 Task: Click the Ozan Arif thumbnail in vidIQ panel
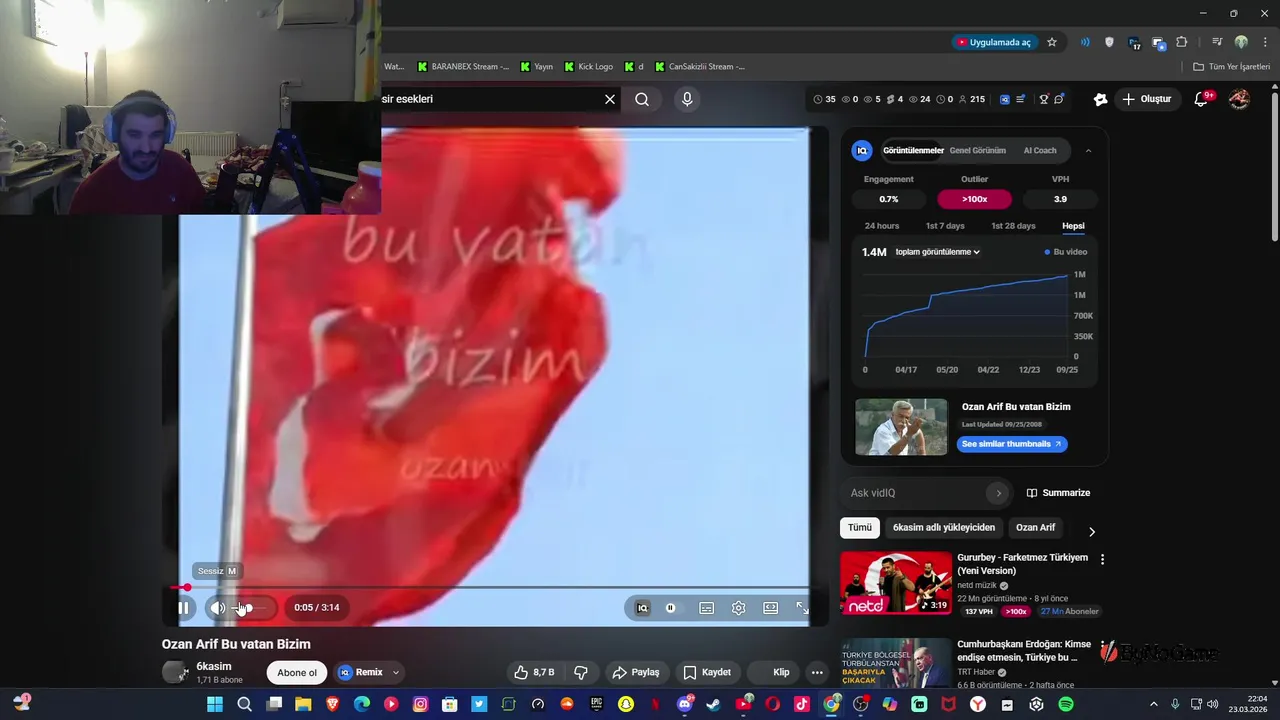tap(901, 427)
